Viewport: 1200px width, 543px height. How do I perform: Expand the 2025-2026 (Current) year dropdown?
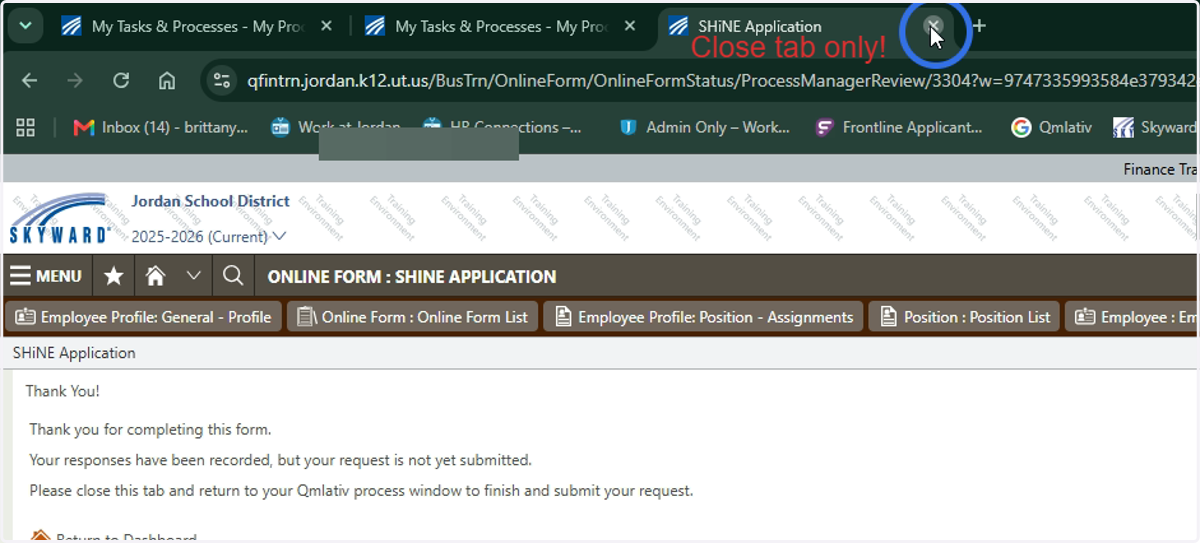tap(208, 237)
